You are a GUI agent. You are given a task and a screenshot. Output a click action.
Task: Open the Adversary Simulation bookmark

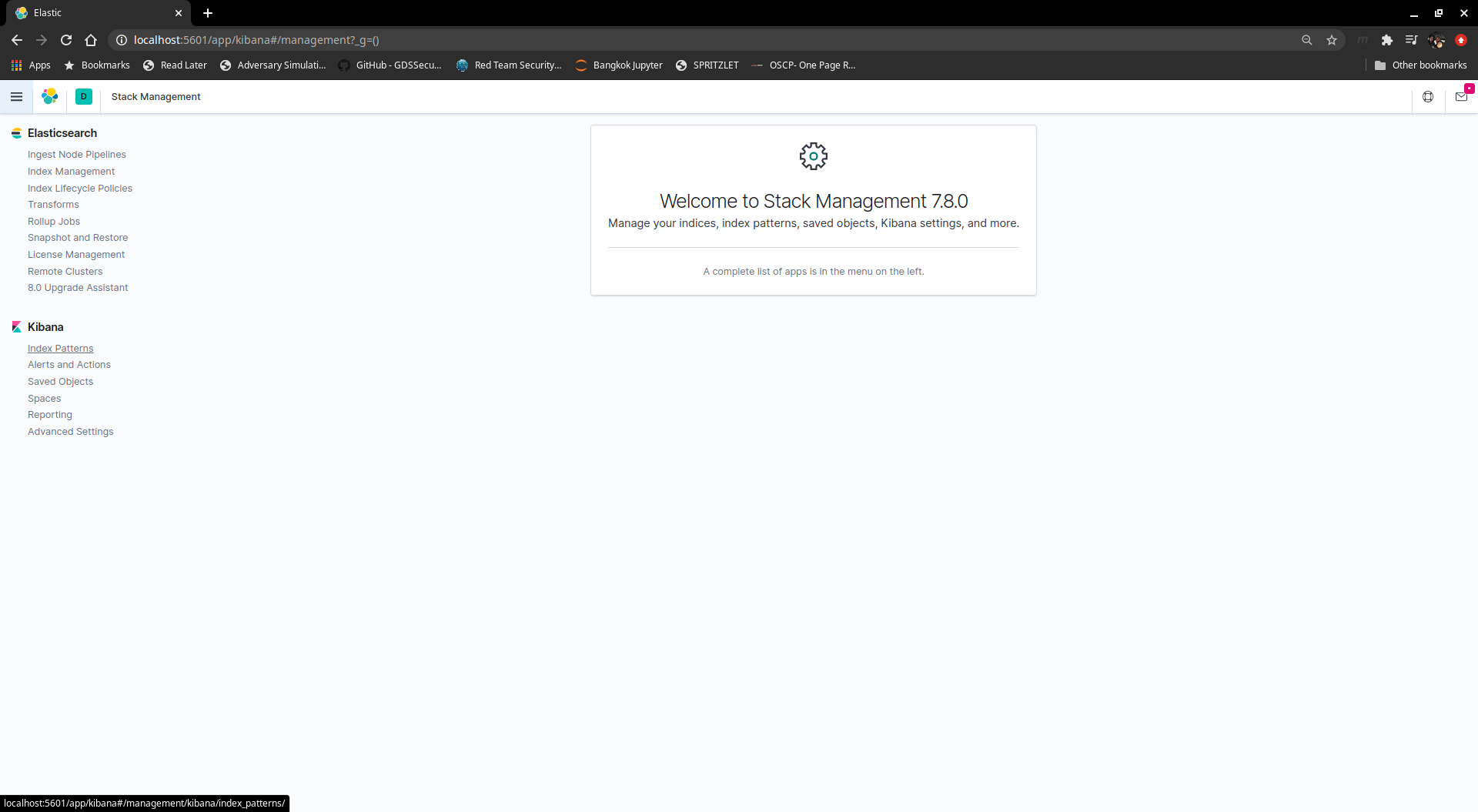(x=273, y=65)
